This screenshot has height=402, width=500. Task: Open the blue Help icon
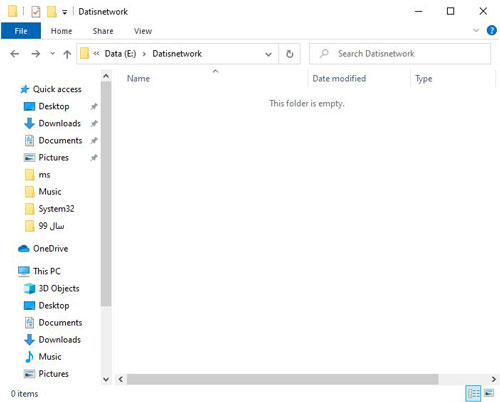pos(492,30)
